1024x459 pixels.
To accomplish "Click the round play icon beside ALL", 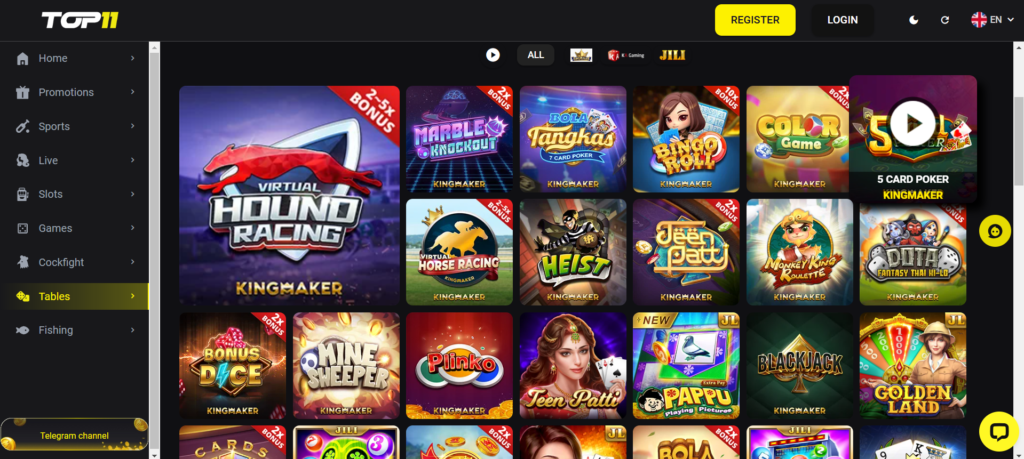I will point(492,55).
